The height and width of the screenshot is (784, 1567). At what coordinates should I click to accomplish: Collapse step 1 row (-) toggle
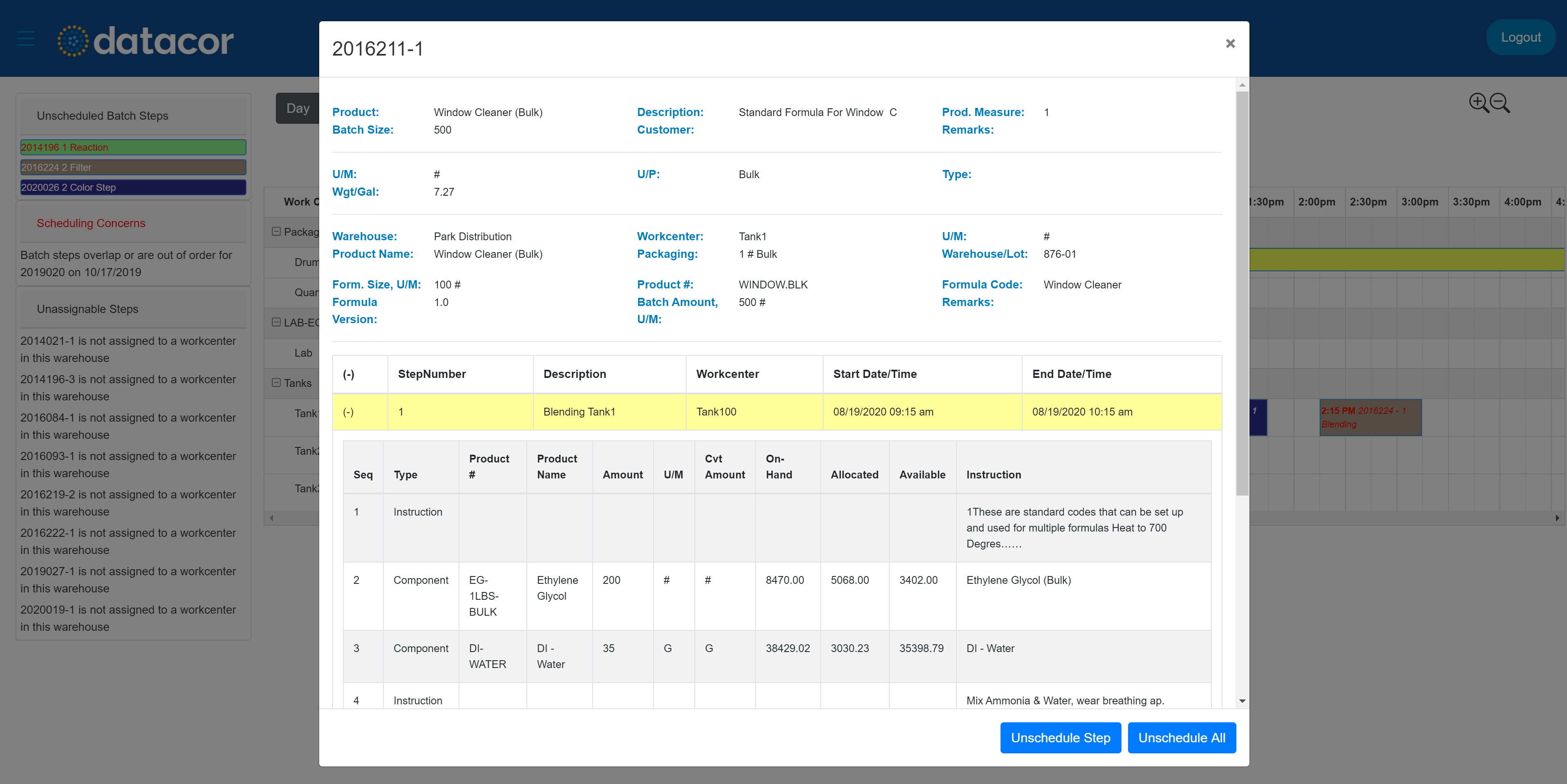pos(349,412)
